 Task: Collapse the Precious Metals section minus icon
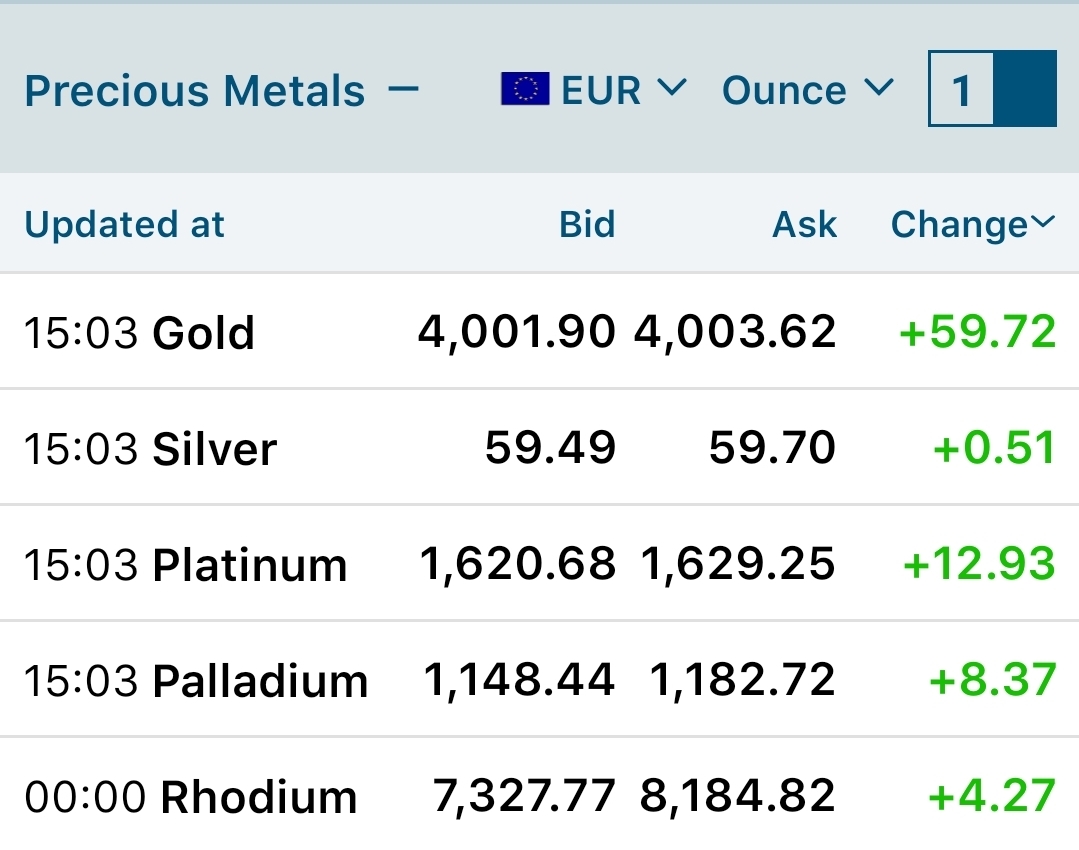click(403, 89)
